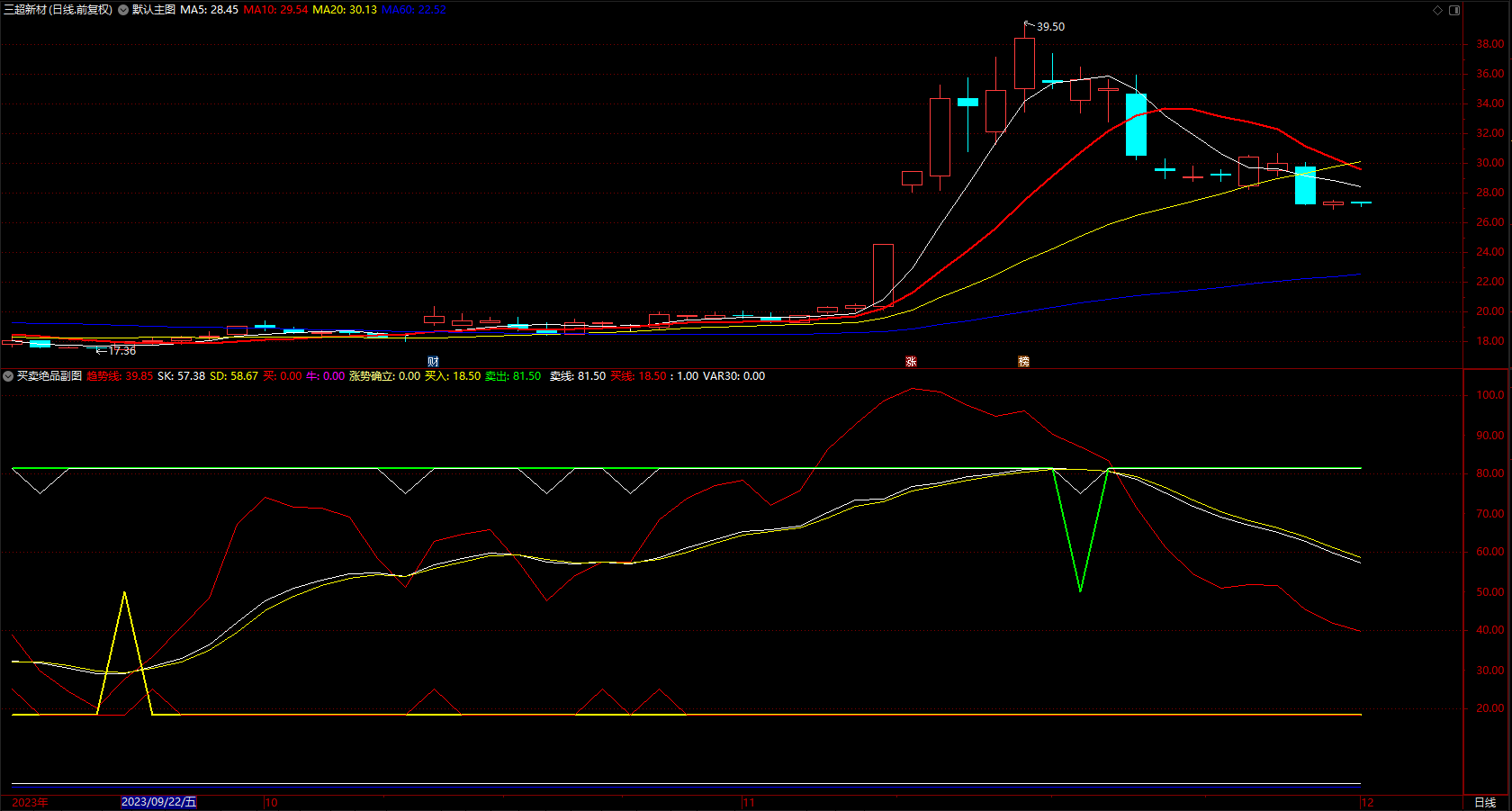Click the 17.36 low price label
The width and height of the screenshot is (1512, 811).
pos(122,351)
